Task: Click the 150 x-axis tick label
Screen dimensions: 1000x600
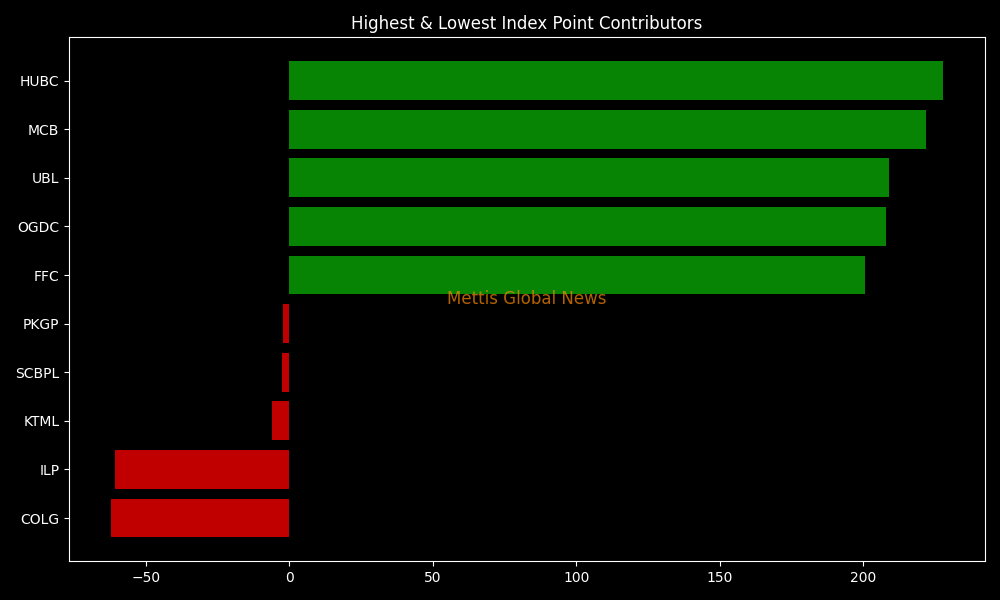Action: pyautogui.click(x=720, y=577)
